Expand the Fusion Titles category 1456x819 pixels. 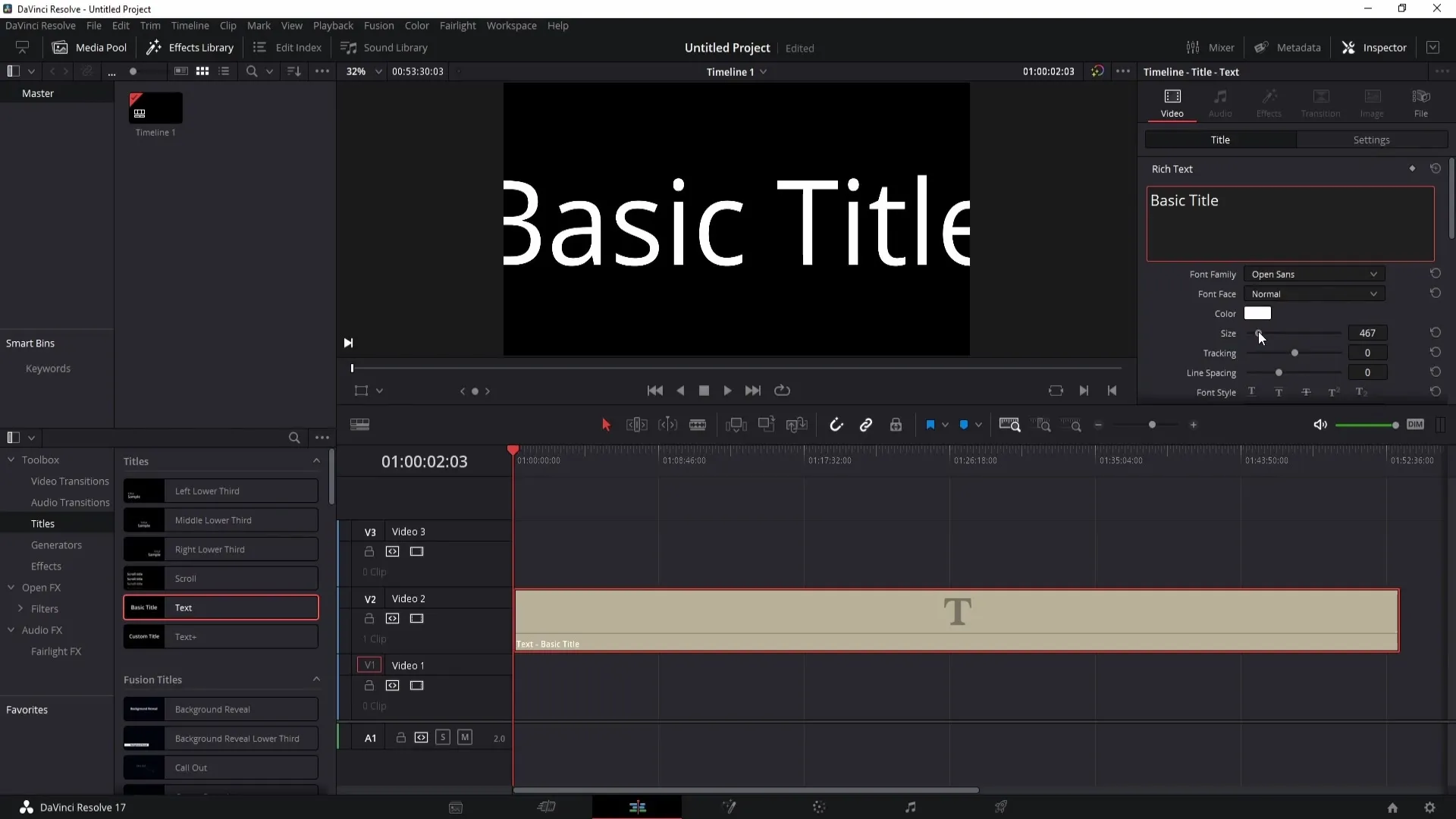(317, 679)
